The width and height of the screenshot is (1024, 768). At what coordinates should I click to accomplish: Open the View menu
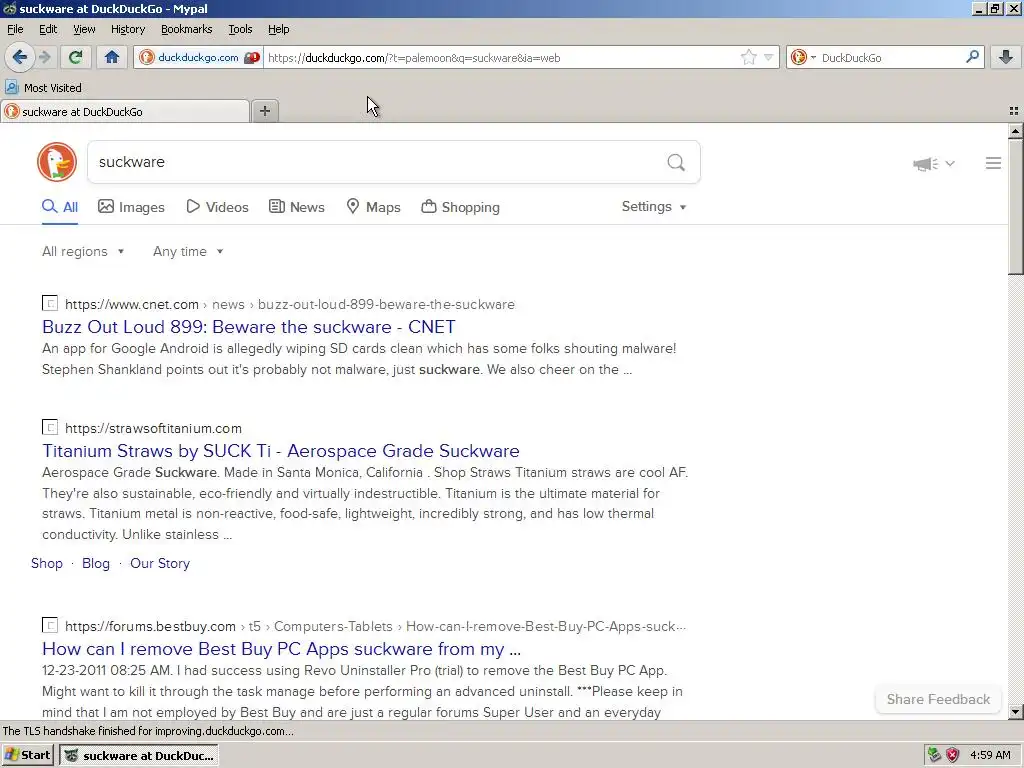[84, 29]
